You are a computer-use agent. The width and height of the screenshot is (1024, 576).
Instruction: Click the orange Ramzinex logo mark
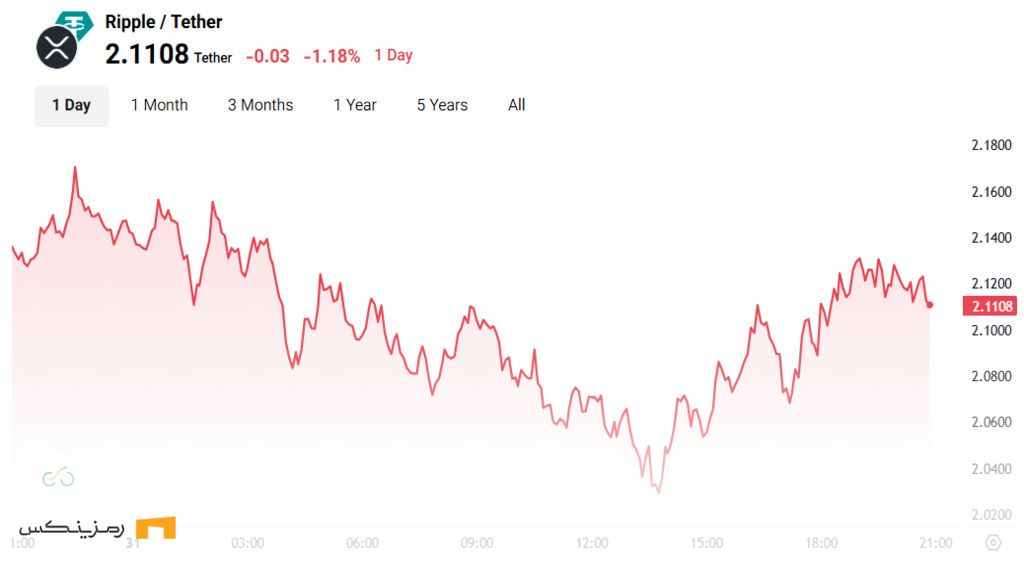(x=155, y=527)
